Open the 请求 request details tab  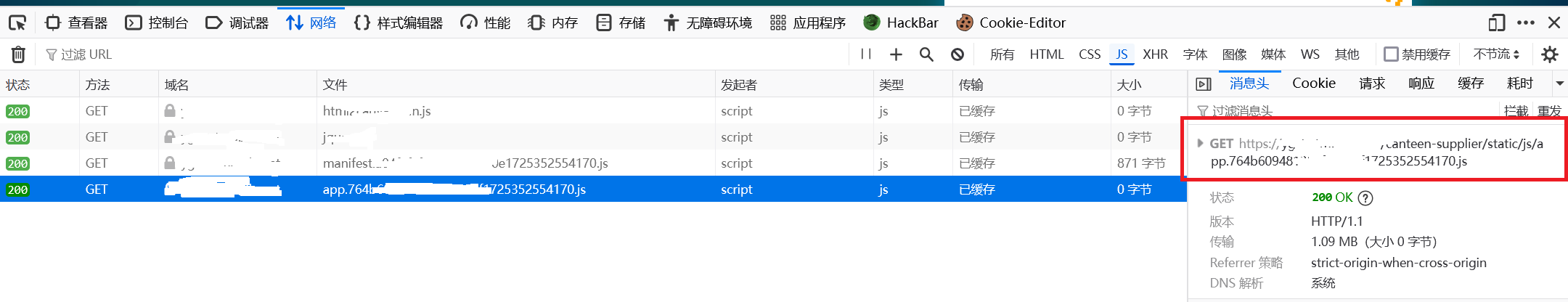tap(1372, 83)
